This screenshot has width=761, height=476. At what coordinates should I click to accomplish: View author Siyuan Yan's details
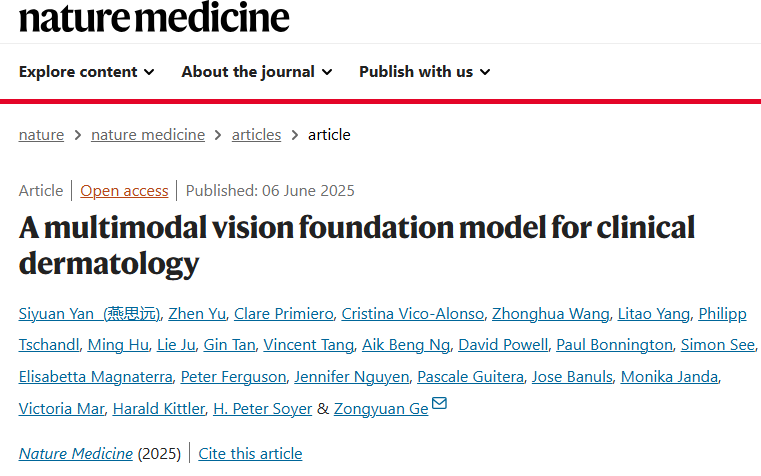(89, 314)
